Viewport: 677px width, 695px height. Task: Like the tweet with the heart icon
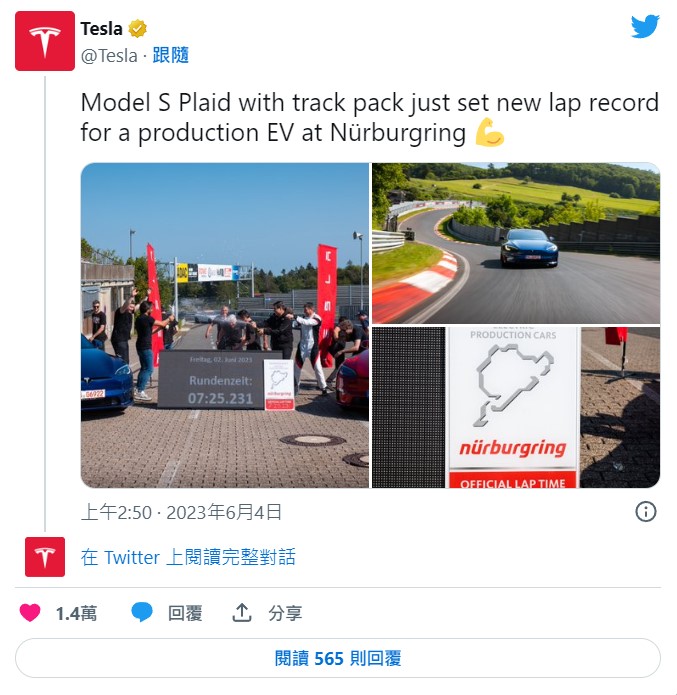pyautogui.click(x=30, y=613)
